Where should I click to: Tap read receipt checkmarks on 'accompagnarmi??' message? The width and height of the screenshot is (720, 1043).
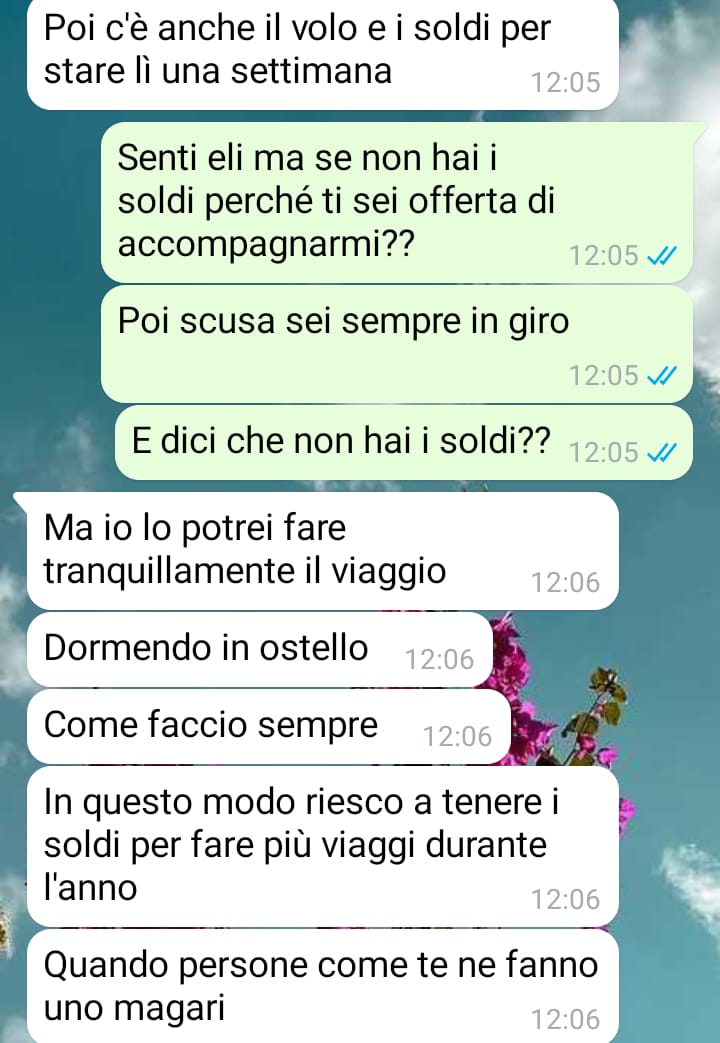662,255
